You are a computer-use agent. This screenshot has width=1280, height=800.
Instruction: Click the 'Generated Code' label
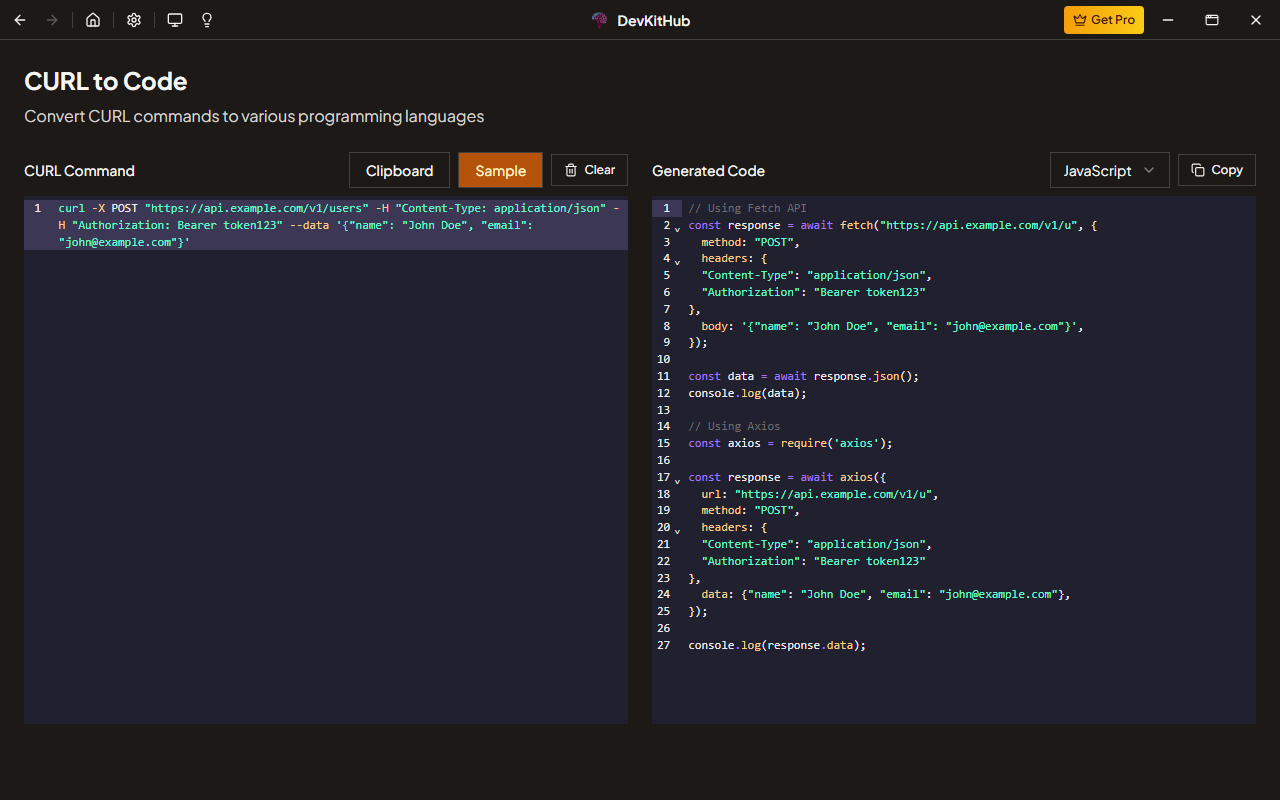point(708,171)
